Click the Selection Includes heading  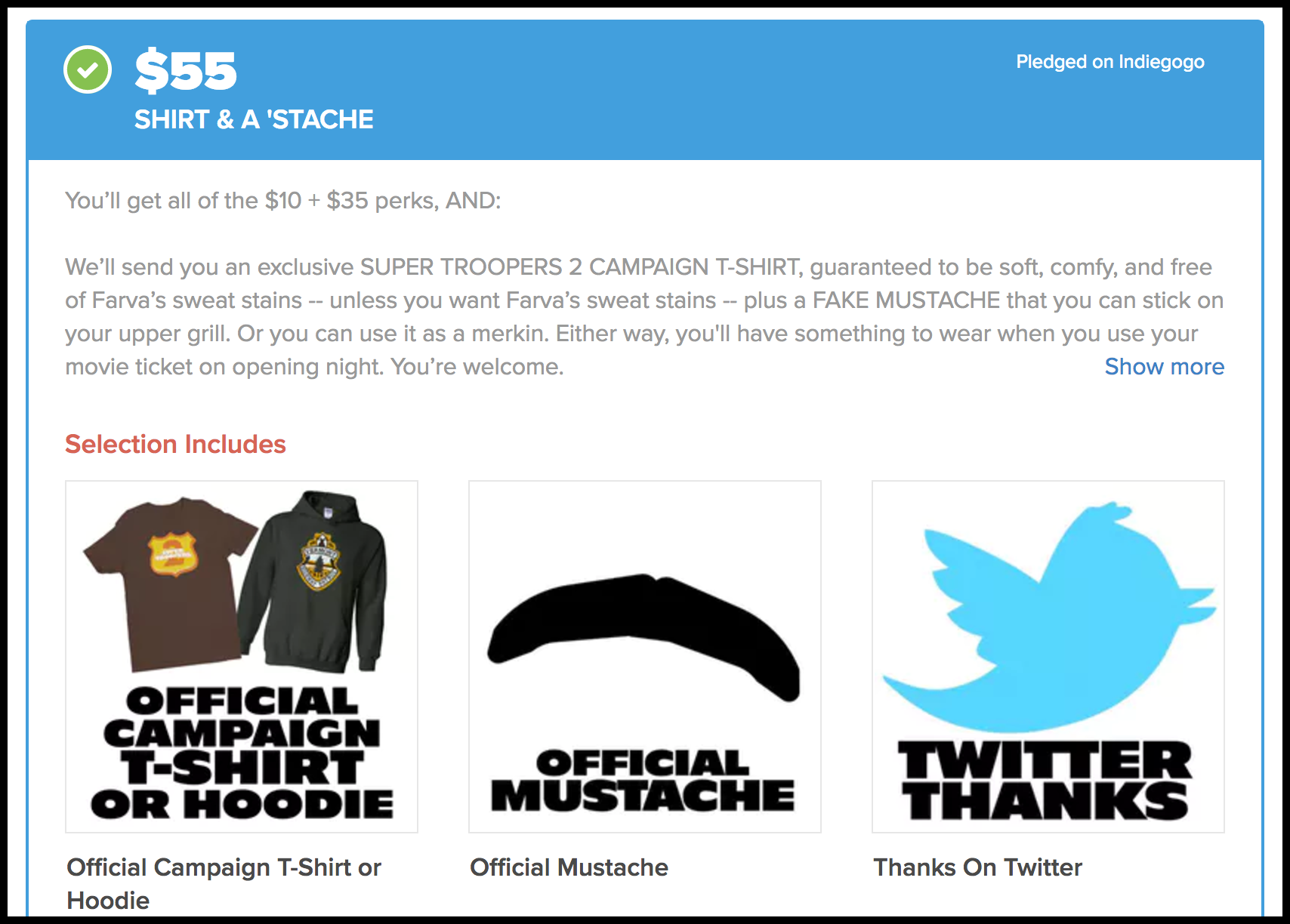175,444
